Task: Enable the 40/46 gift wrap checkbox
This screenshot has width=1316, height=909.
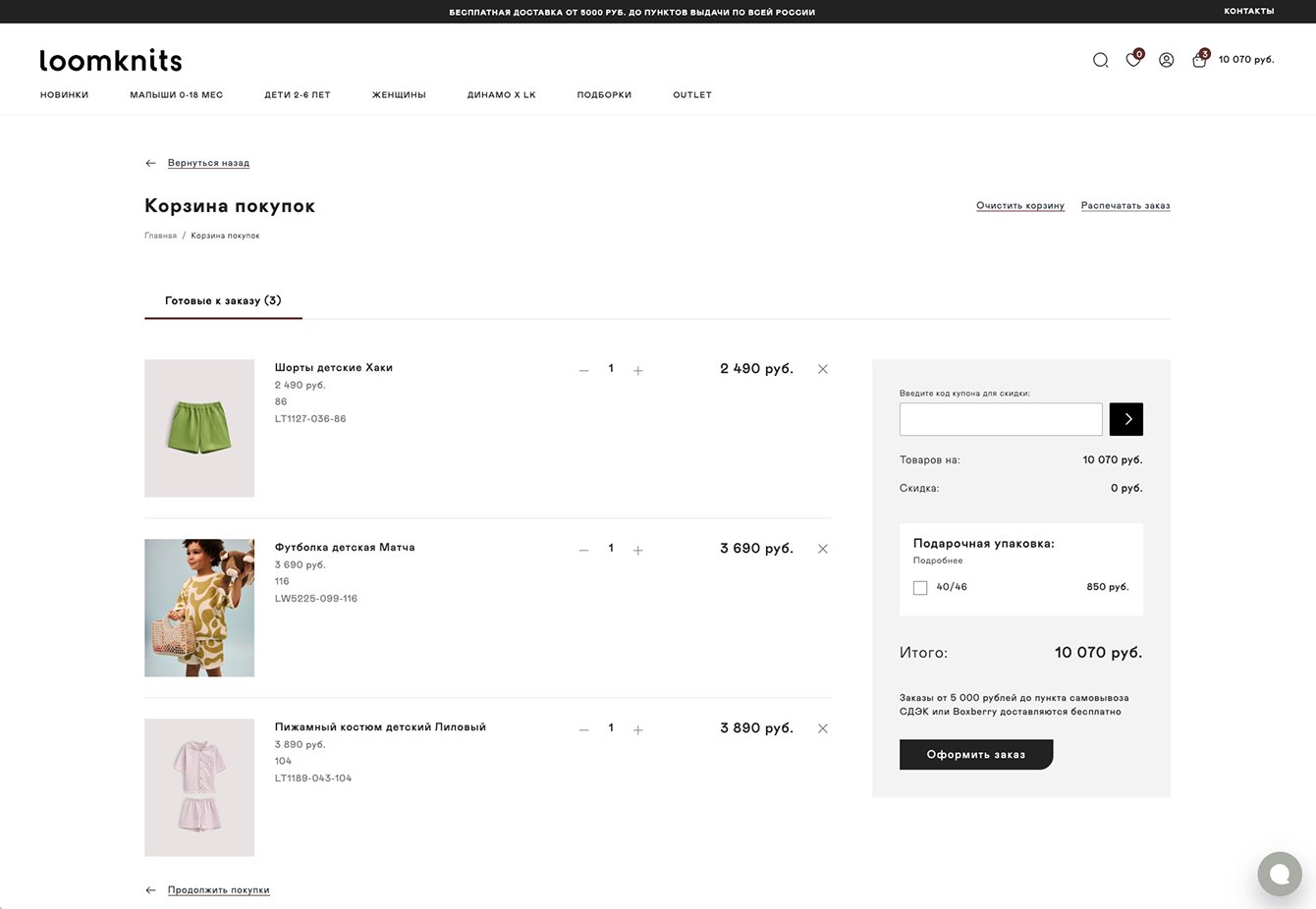Action: 920,587
